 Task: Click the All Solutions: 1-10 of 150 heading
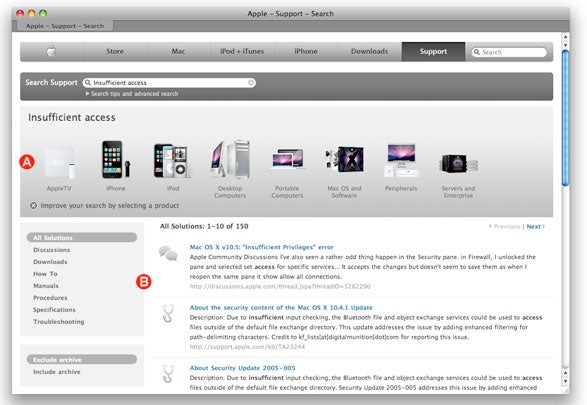tap(204, 226)
